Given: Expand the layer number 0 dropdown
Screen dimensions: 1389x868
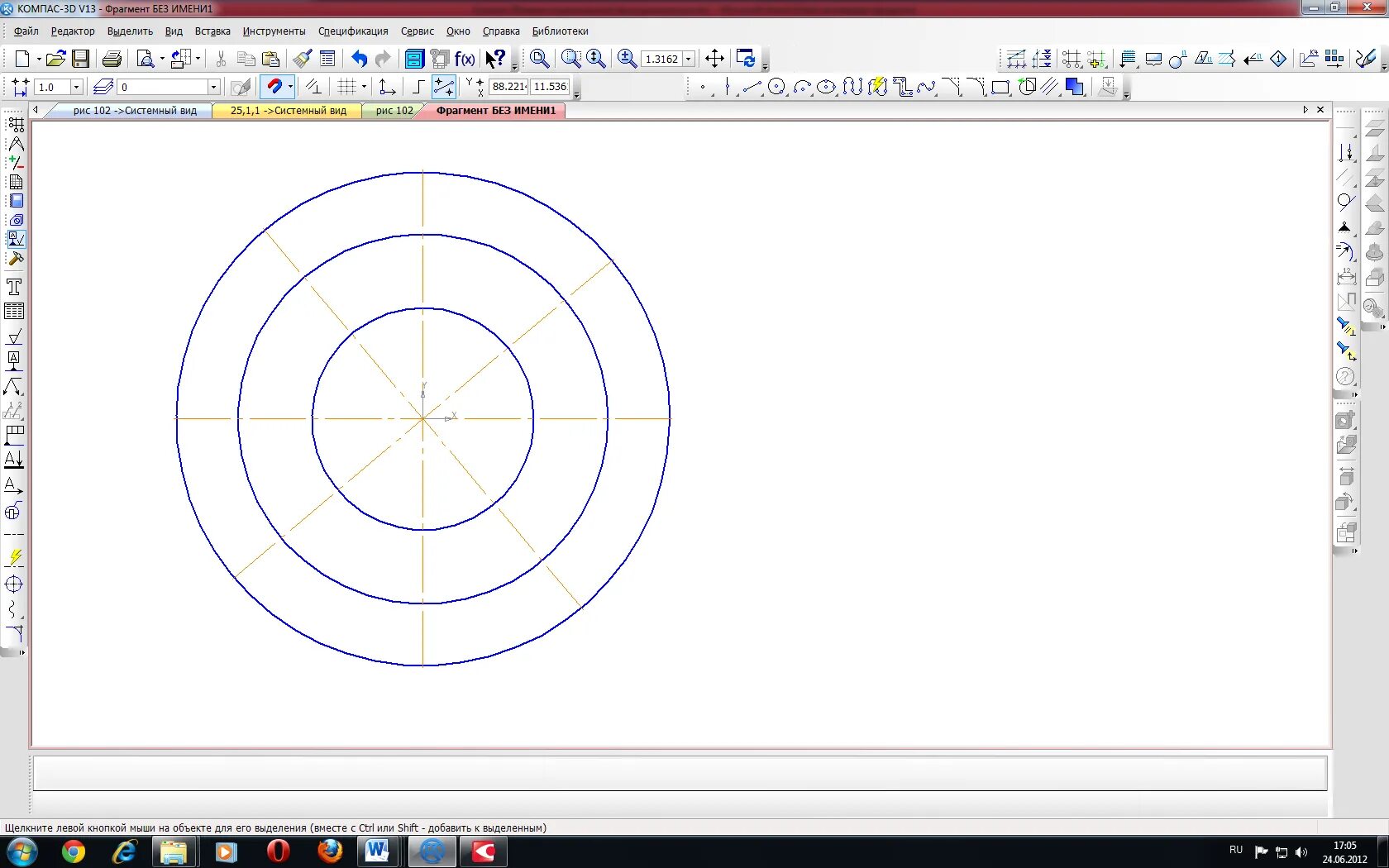Looking at the screenshot, I should 213,87.
